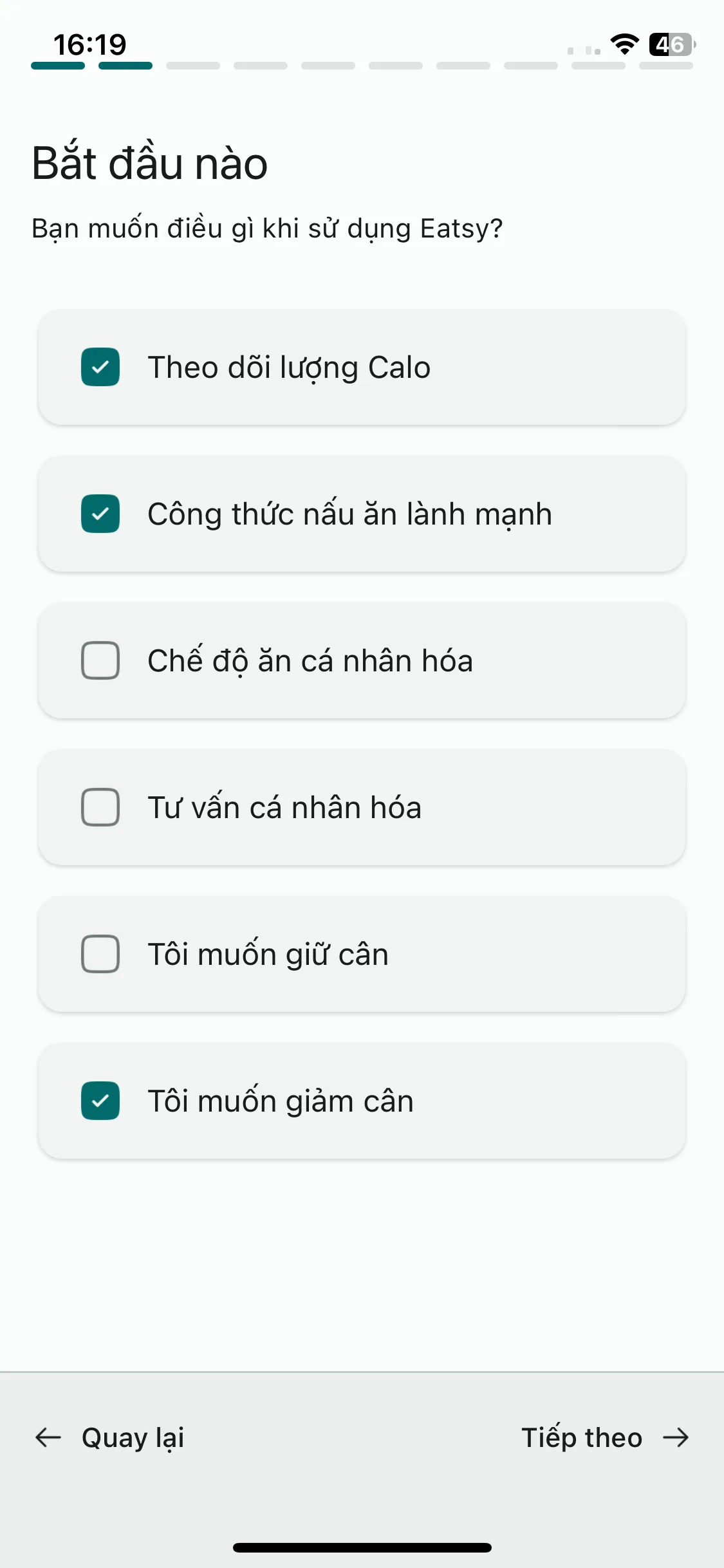
Task: Go back with the Quay lại button
Action: (109, 1437)
